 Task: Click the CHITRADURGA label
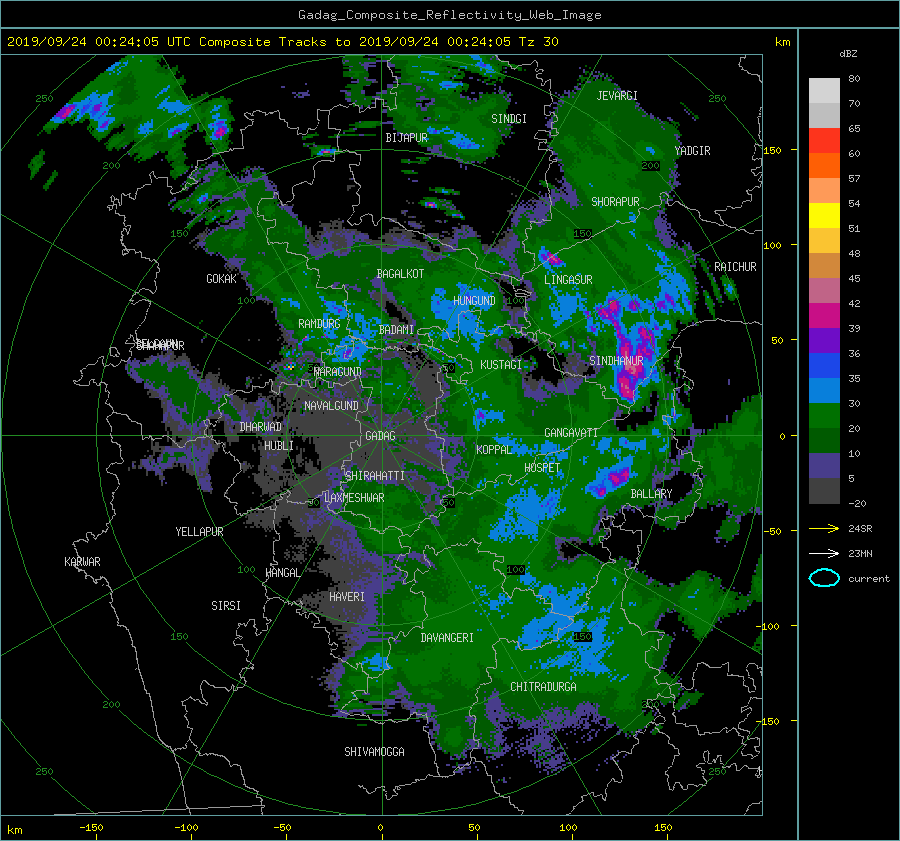(x=543, y=687)
